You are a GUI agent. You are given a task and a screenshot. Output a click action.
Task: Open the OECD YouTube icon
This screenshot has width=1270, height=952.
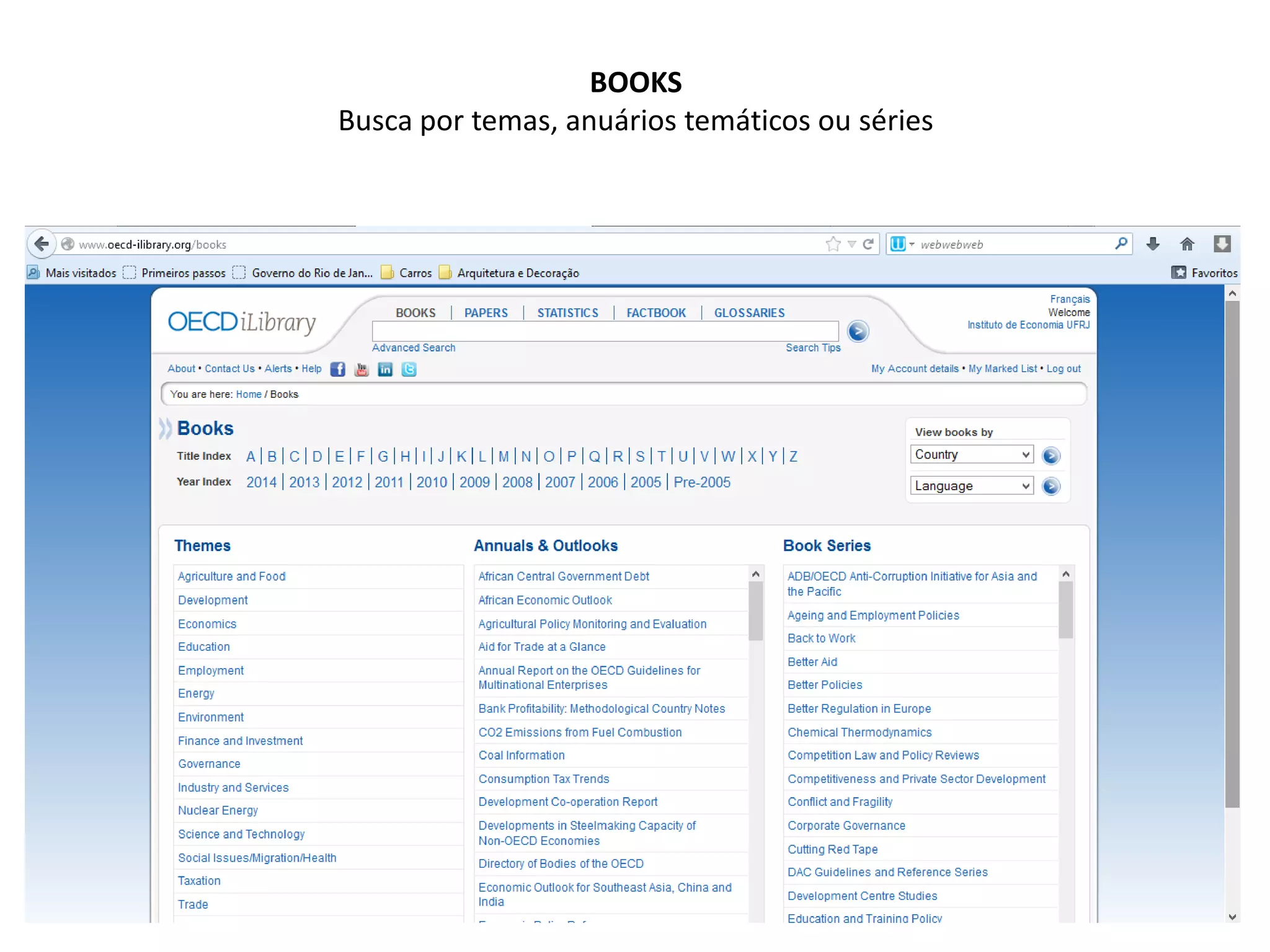click(x=362, y=369)
